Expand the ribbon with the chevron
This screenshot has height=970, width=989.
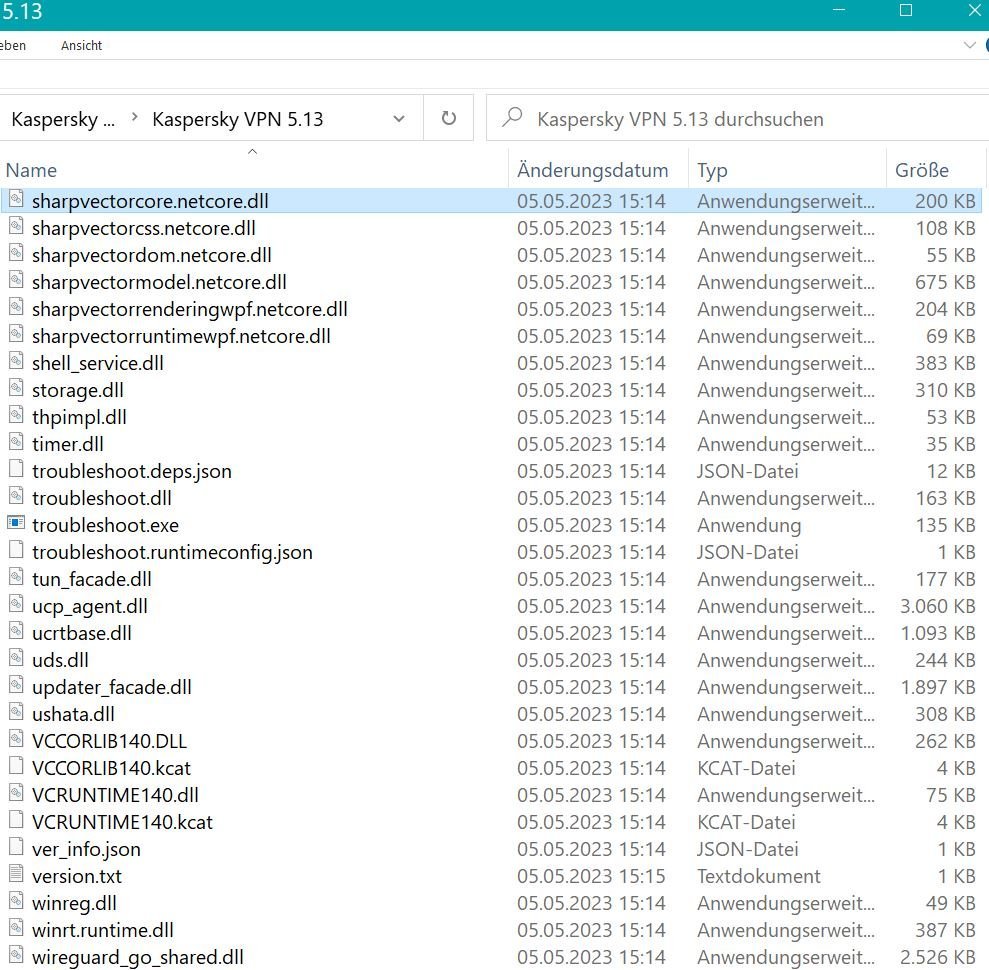point(969,45)
